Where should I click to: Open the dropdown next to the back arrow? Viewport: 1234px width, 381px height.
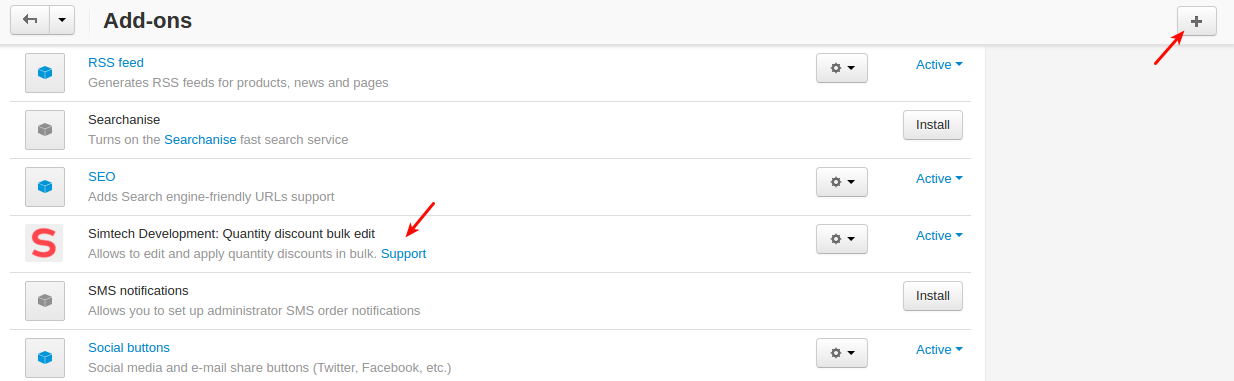(62, 20)
